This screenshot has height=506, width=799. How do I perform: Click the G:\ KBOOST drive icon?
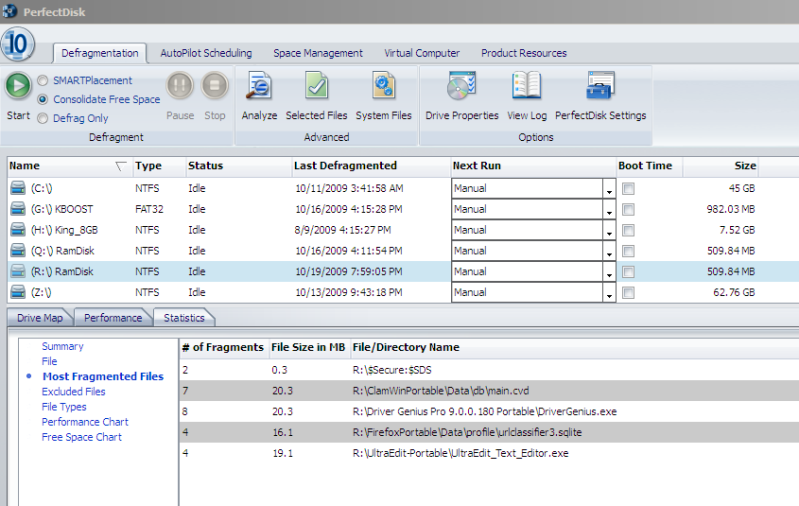tap(18, 209)
